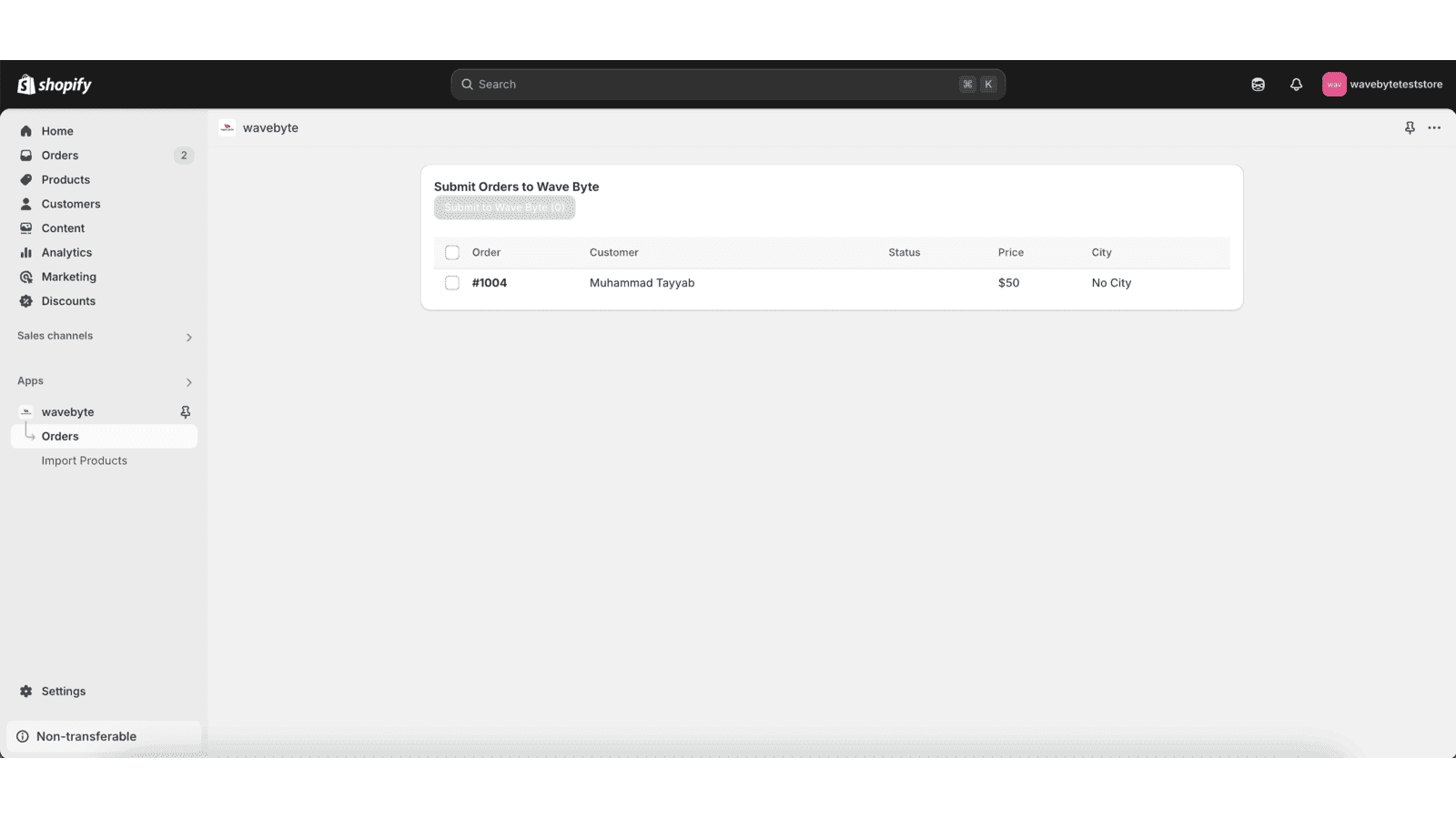Click the wavebyte page title
The image size is (1456, 819).
tap(270, 128)
